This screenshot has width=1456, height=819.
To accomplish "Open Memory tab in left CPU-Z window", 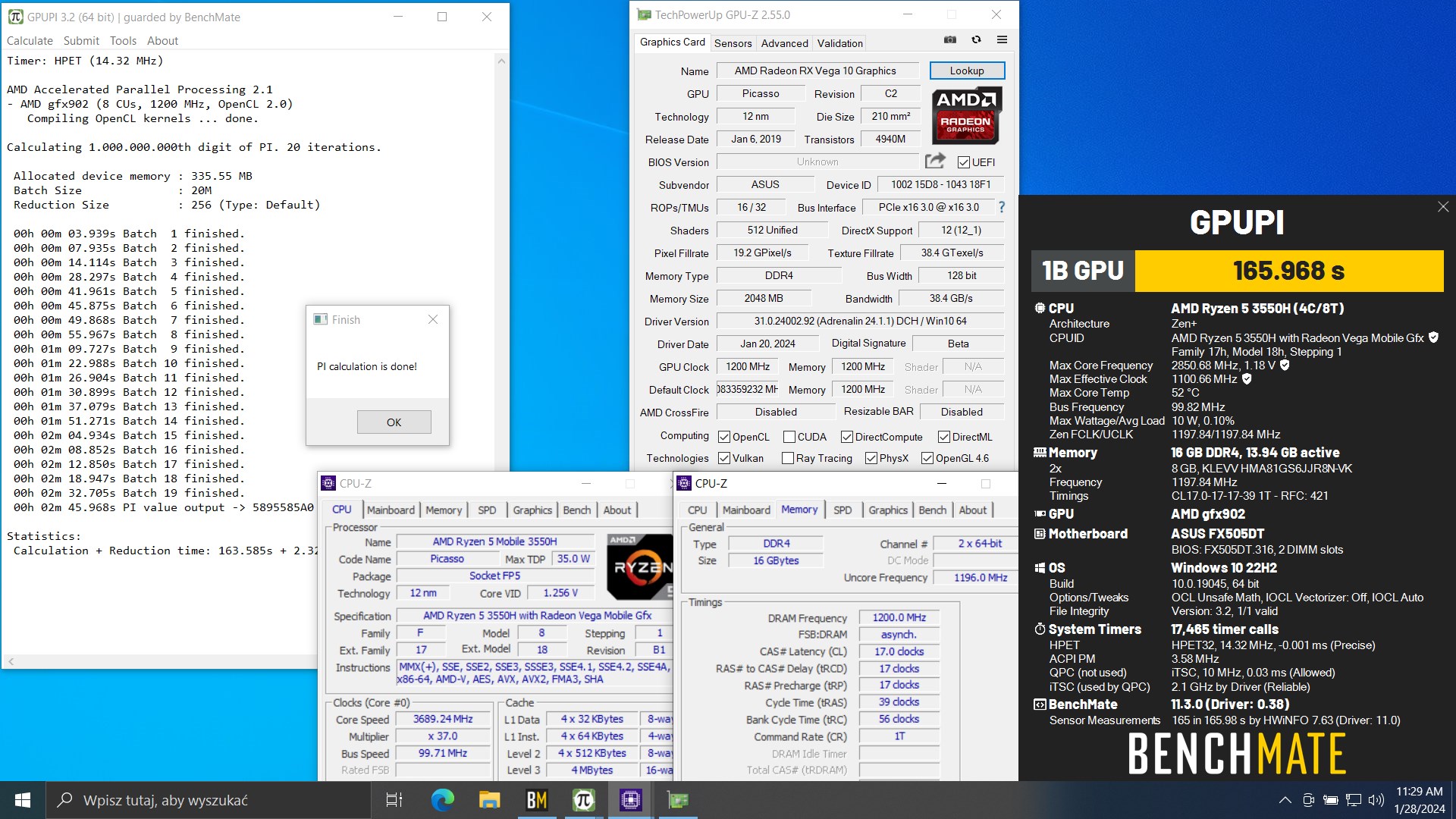I will click(x=444, y=510).
